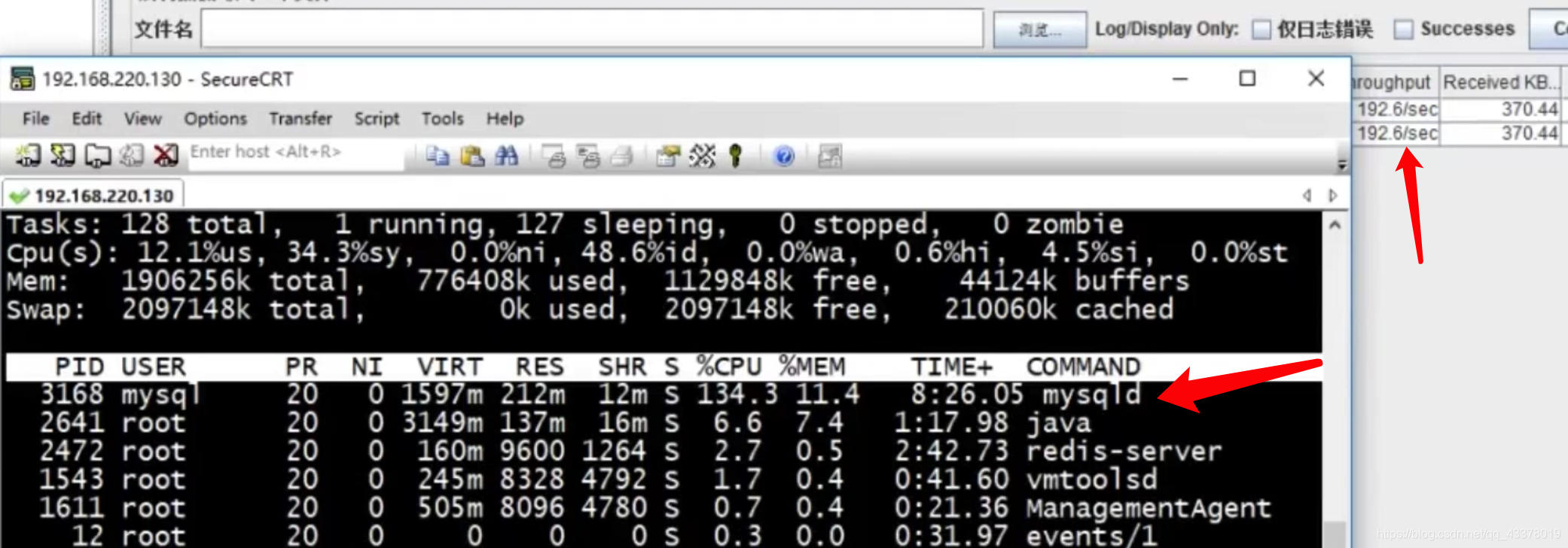Click the redis-server process row
The height and width of the screenshot is (548, 1568).
coord(663,452)
